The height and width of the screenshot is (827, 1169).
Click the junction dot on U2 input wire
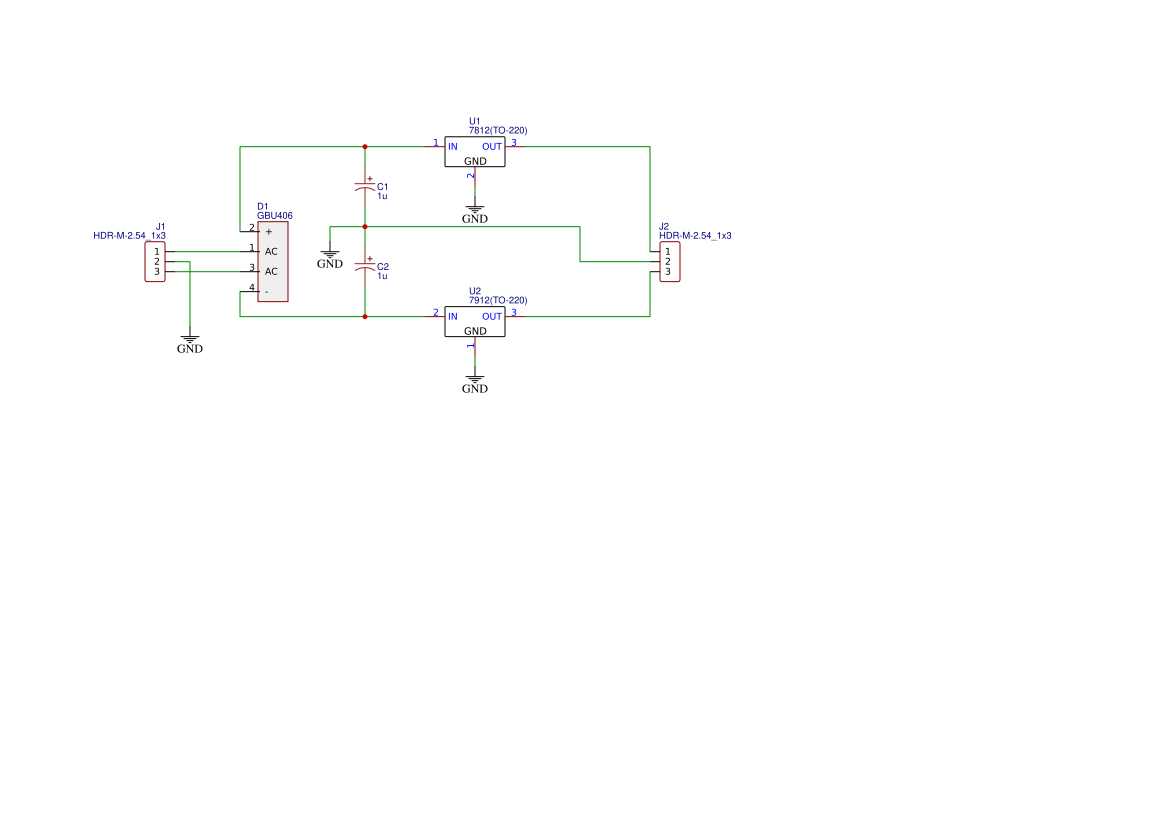click(365, 316)
